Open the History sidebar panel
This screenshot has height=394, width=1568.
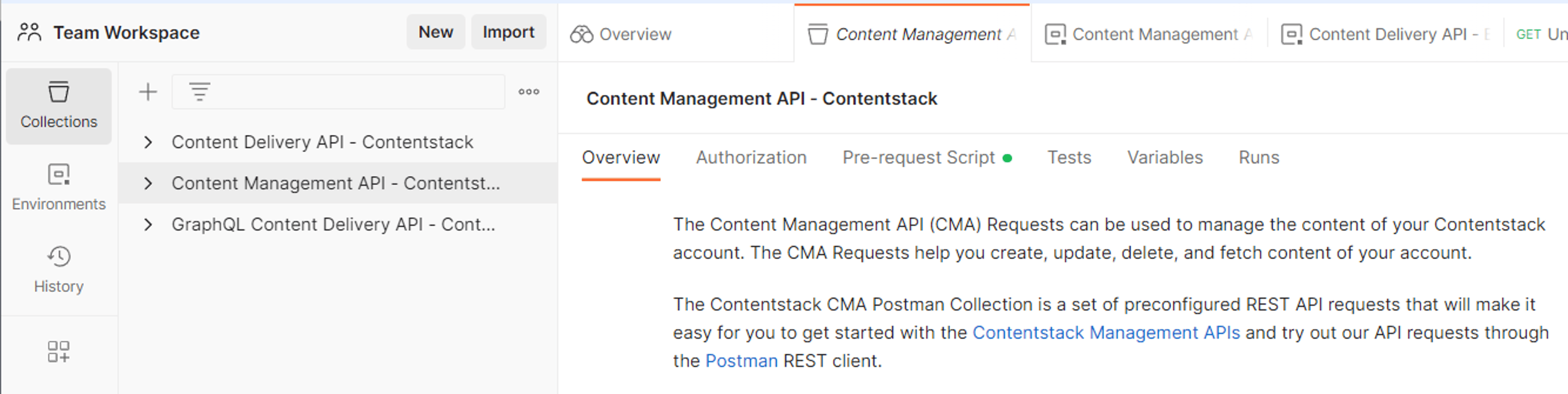coord(58,270)
